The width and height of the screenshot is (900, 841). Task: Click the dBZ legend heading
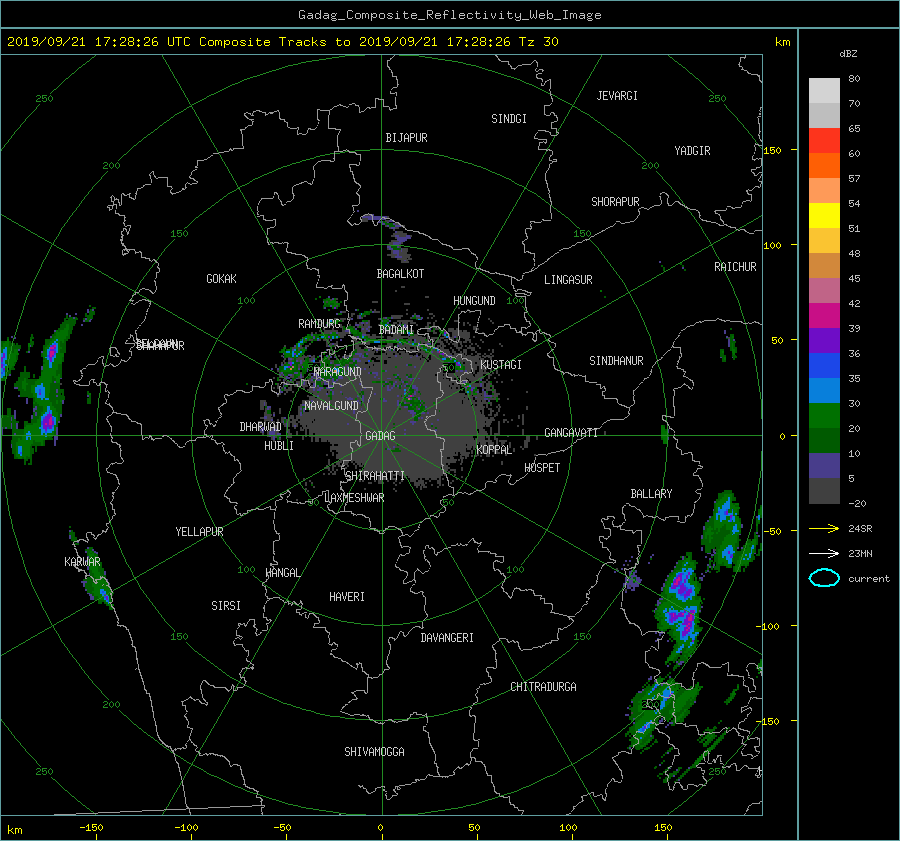tap(848, 54)
